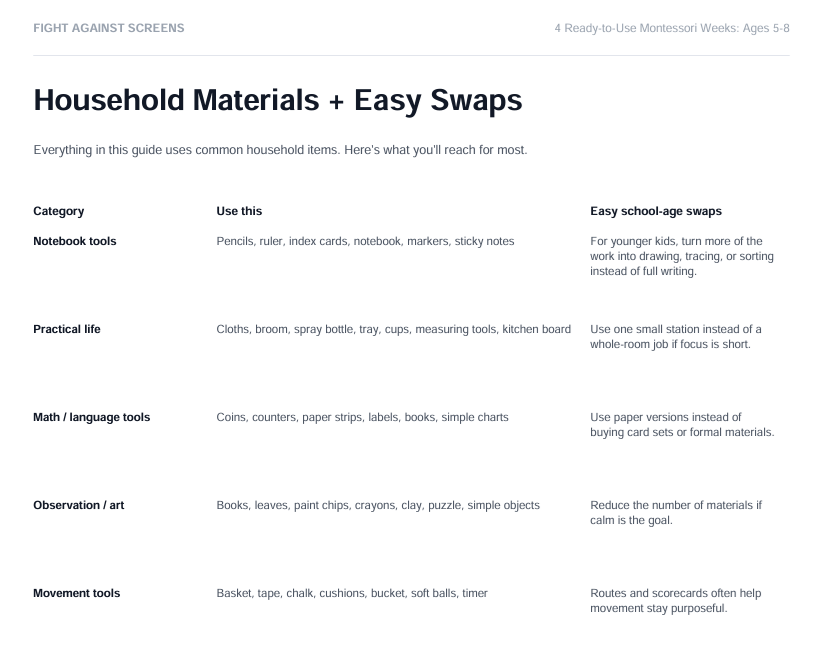This screenshot has height=658, width=830.
Task: Click the Easy school-age swaps column header
Action: [x=656, y=211]
